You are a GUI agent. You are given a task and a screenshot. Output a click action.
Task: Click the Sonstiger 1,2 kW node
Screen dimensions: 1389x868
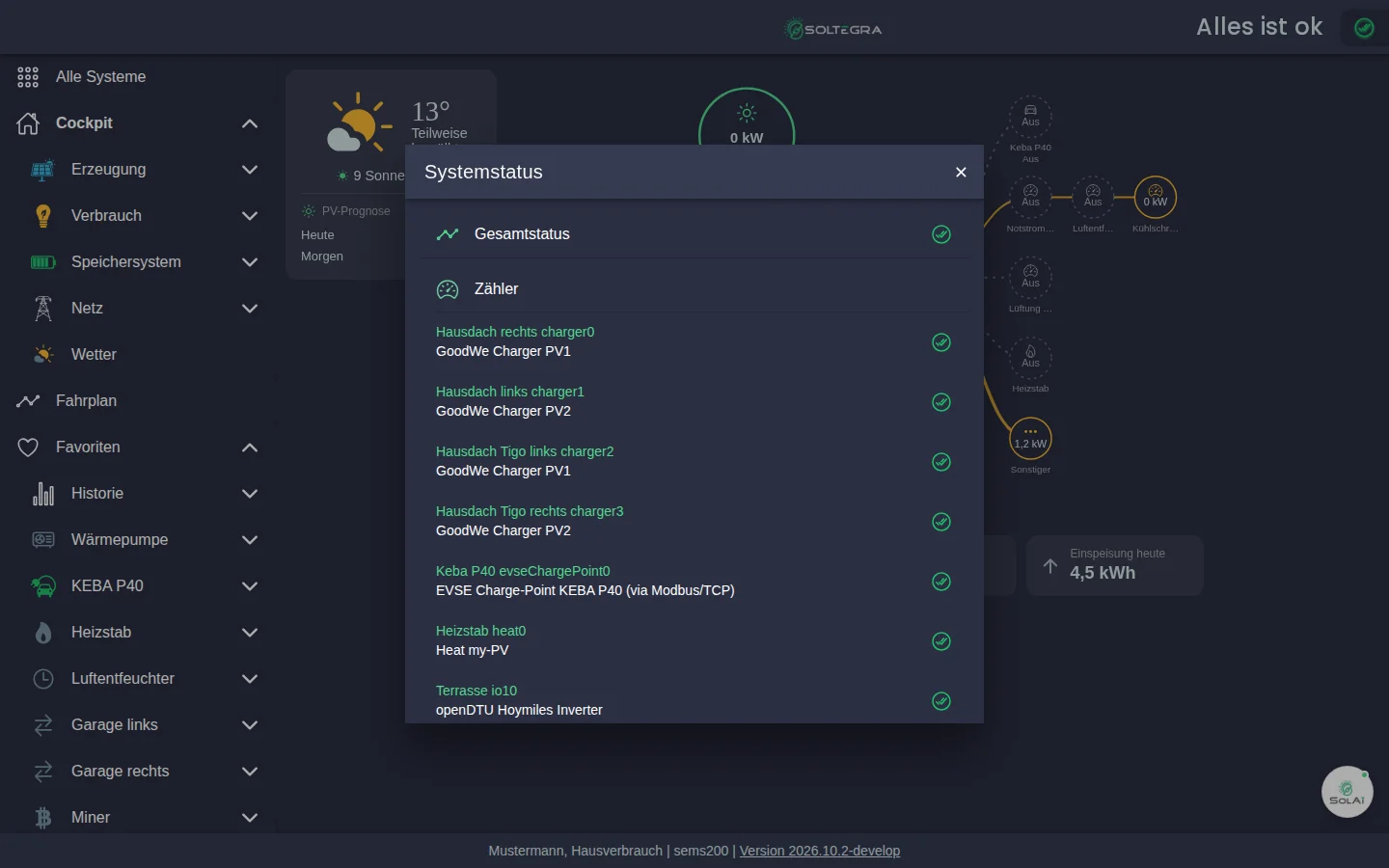(1030, 440)
